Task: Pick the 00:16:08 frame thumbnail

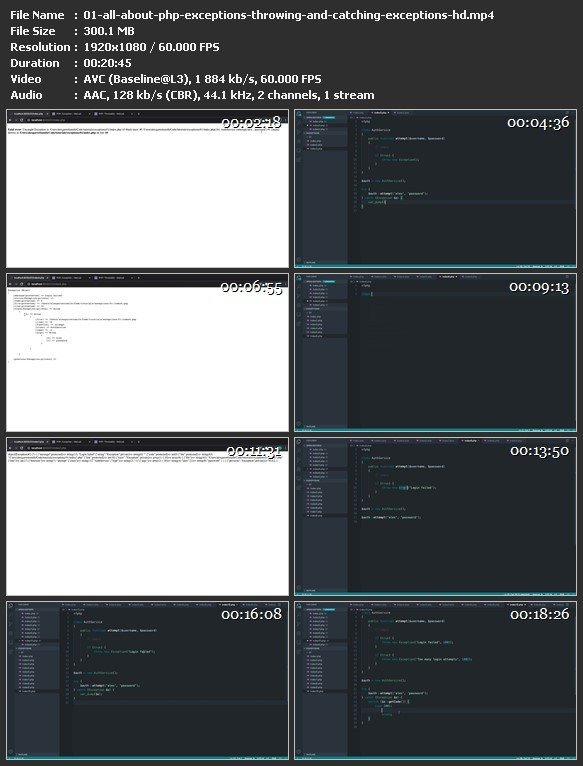Action: pyautogui.click(x=147, y=681)
